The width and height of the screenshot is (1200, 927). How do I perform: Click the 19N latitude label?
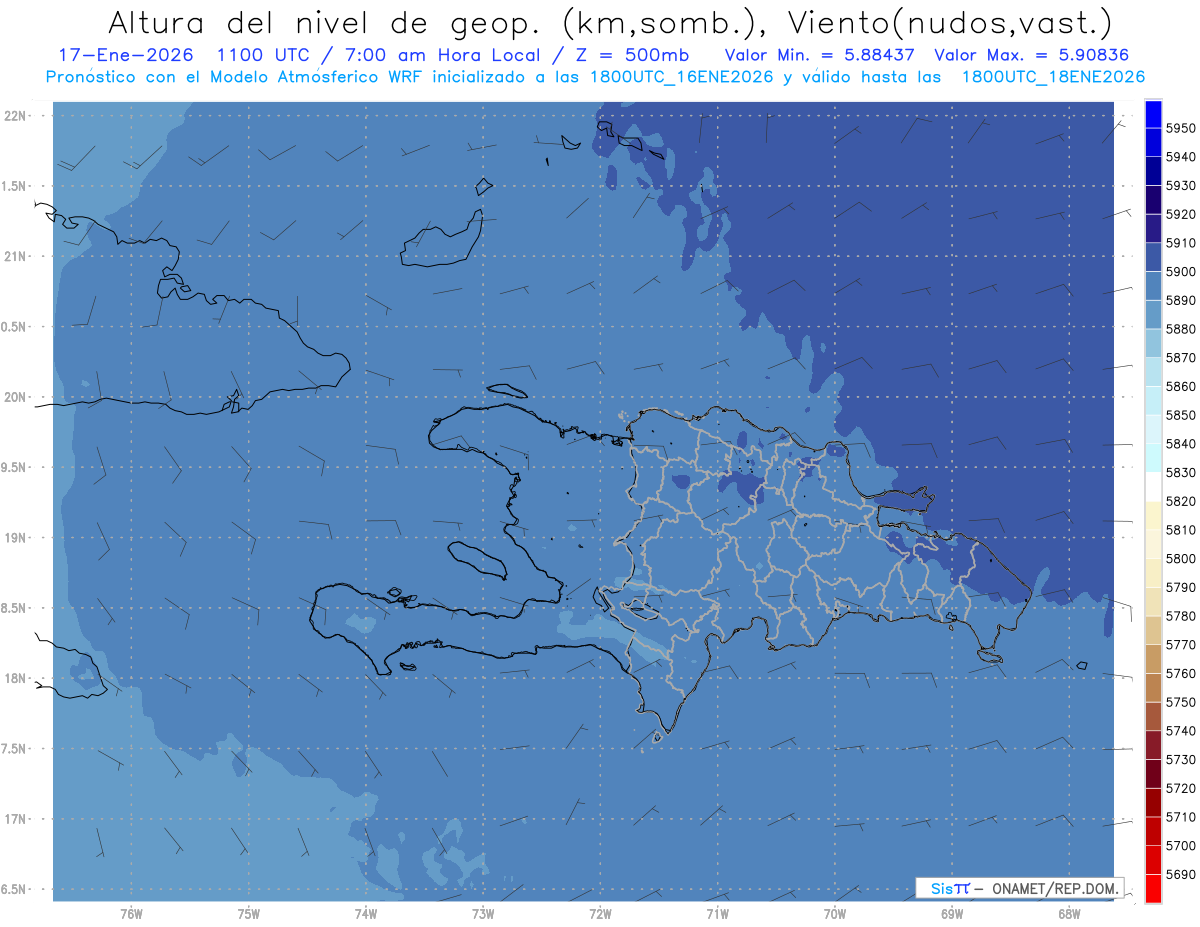[x=15, y=538]
